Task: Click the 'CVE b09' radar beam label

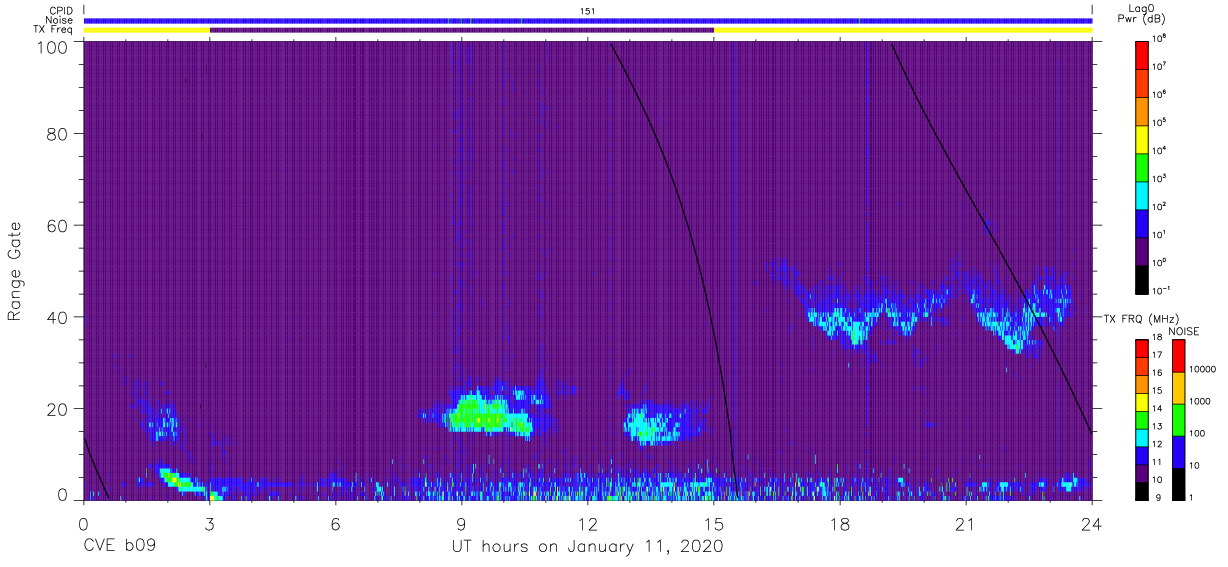Action: (119, 547)
